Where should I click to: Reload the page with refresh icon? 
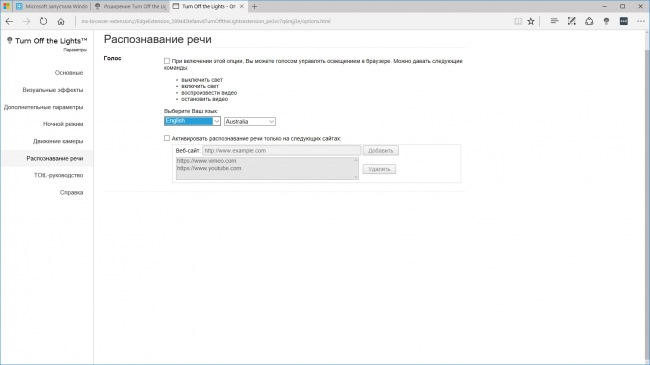(x=44, y=21)
